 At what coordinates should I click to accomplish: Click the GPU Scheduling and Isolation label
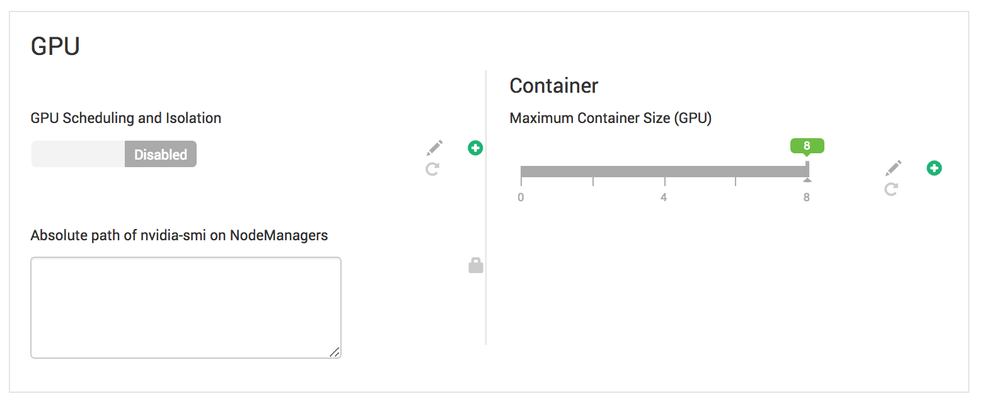[126, 118]
